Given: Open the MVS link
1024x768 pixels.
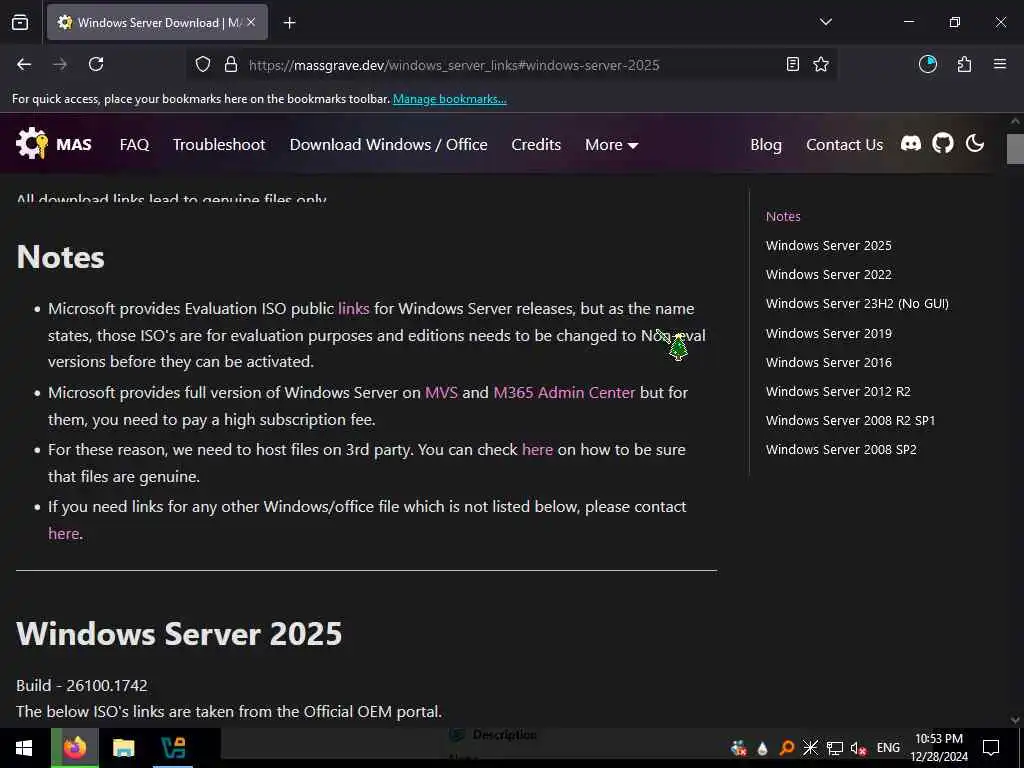Looking at the screenshot, I should pos(441,392).
